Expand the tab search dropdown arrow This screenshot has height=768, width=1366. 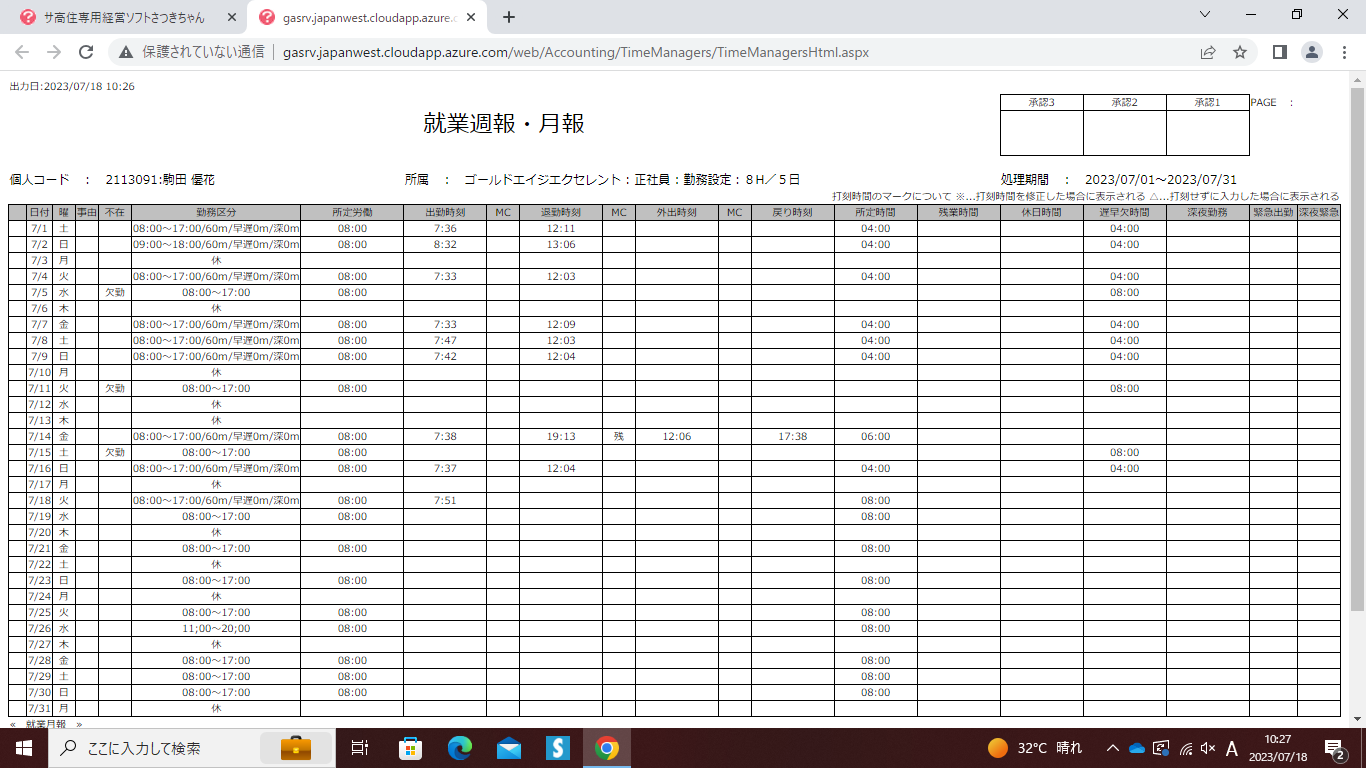point(1204,15)
